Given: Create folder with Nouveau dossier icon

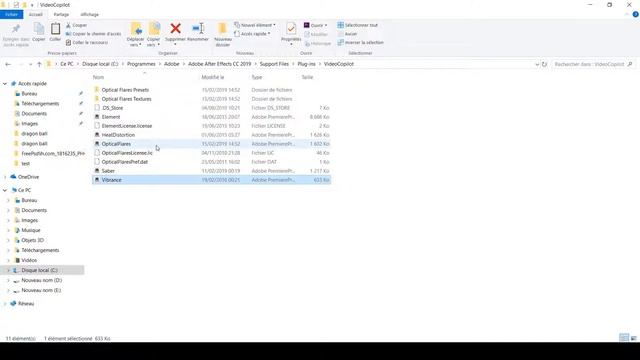Looking at the screenshot, I should coord(222,29).
